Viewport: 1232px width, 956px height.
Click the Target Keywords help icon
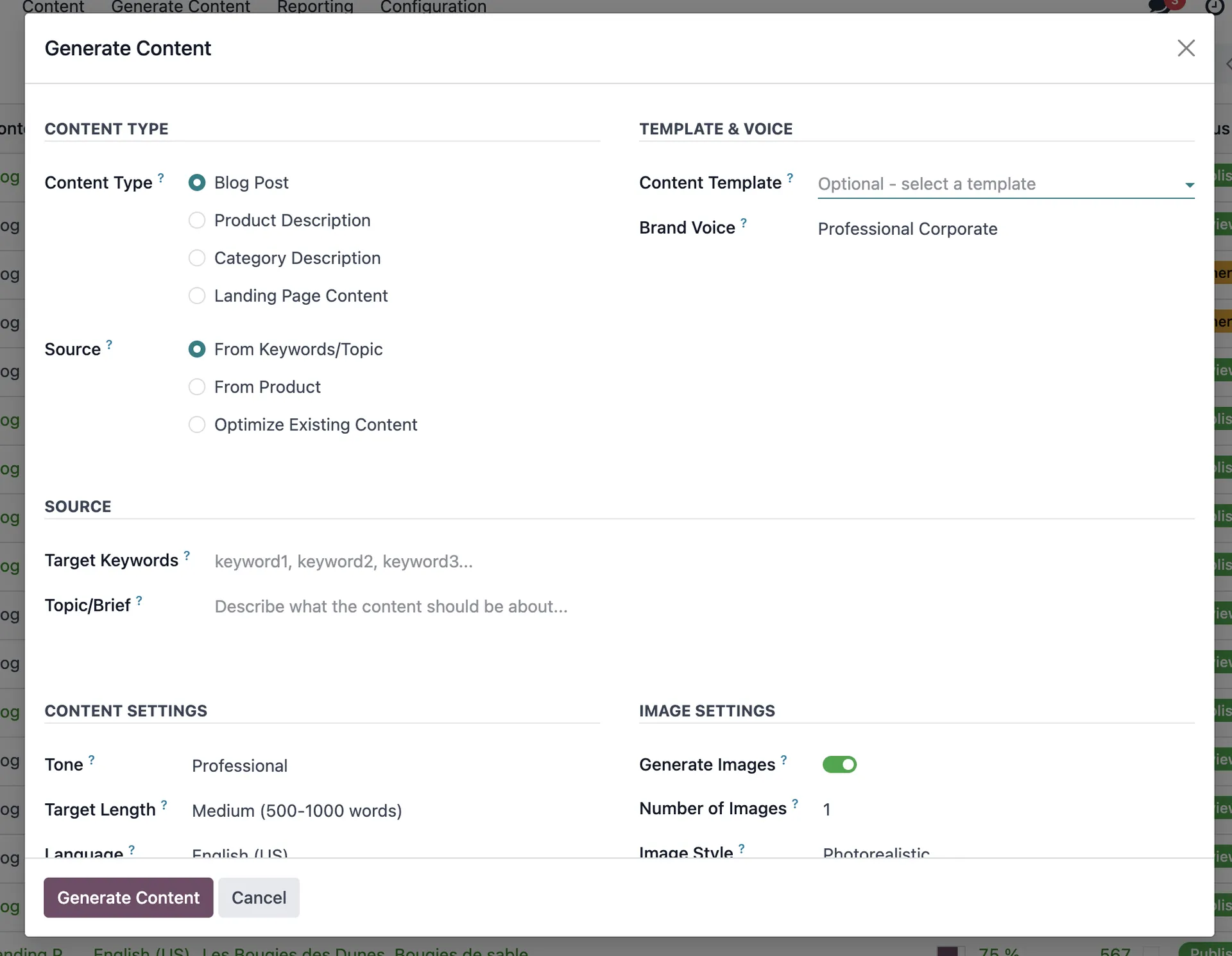pyautogui.click(x=187, y=554)
